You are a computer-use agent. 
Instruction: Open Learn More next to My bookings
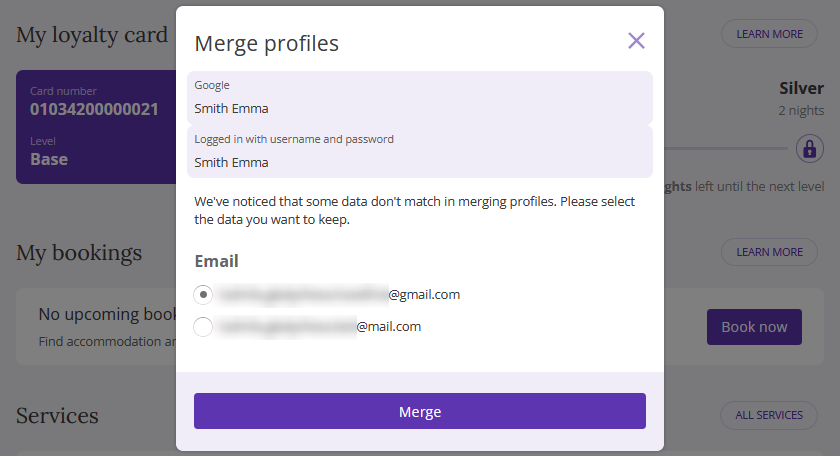pyautogui.click(x=769, y=252)
